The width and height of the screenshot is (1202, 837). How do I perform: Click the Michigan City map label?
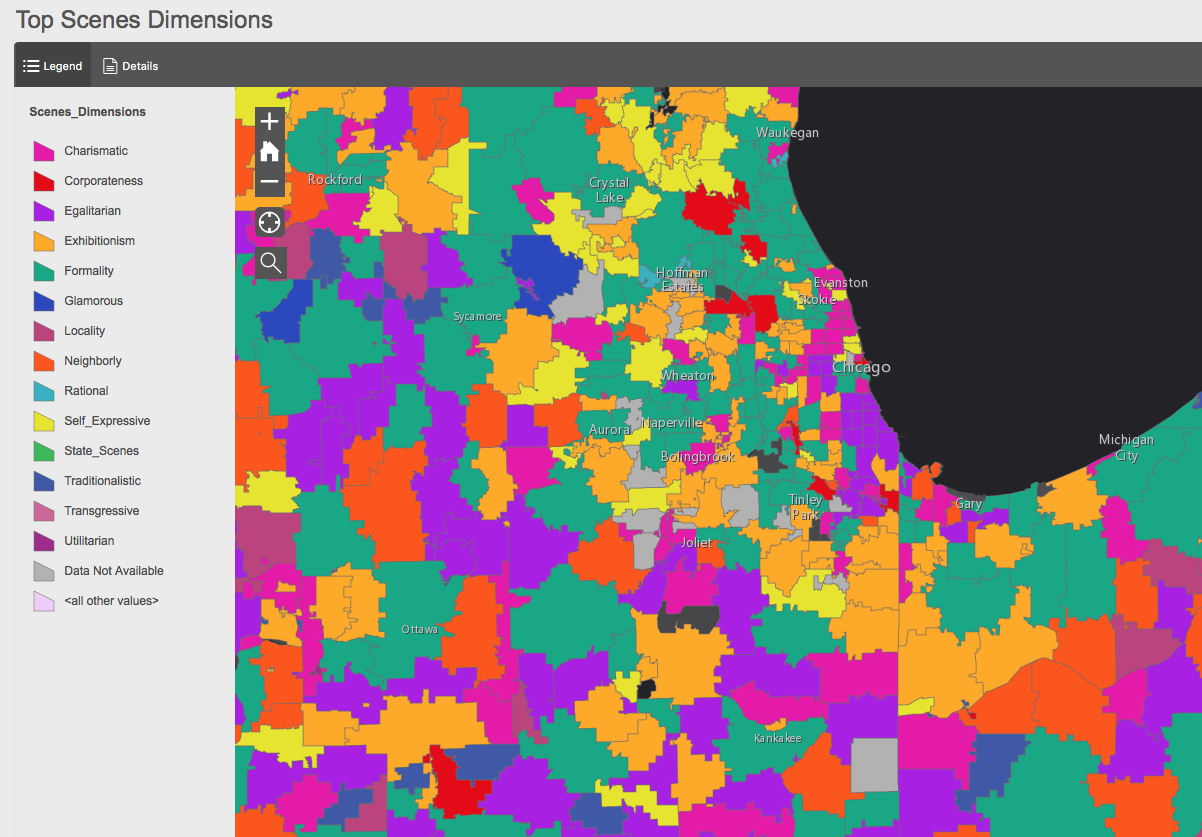[1126, 447]
